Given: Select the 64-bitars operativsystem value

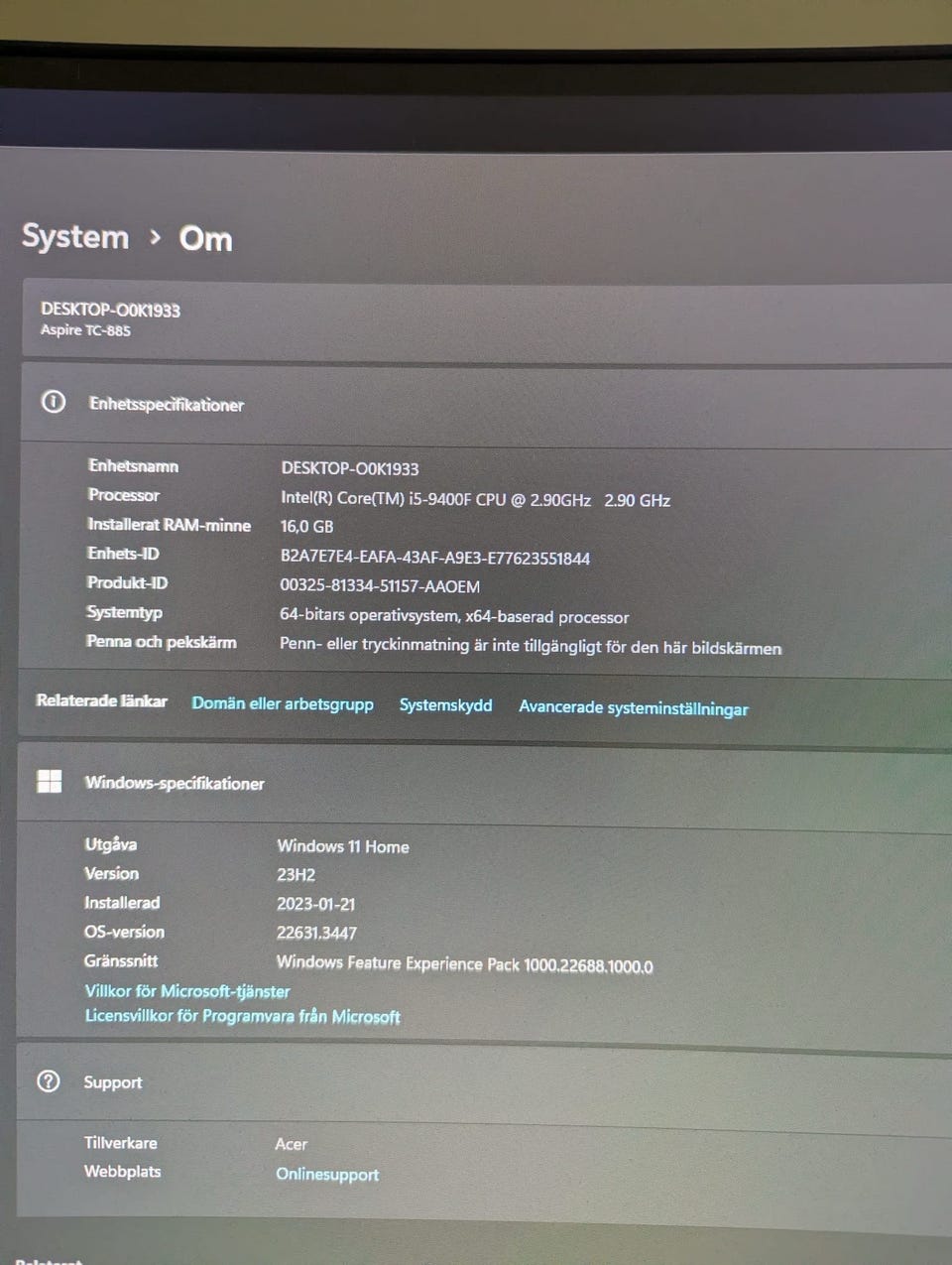Looking at the screenshot, I should pos(454,617).
